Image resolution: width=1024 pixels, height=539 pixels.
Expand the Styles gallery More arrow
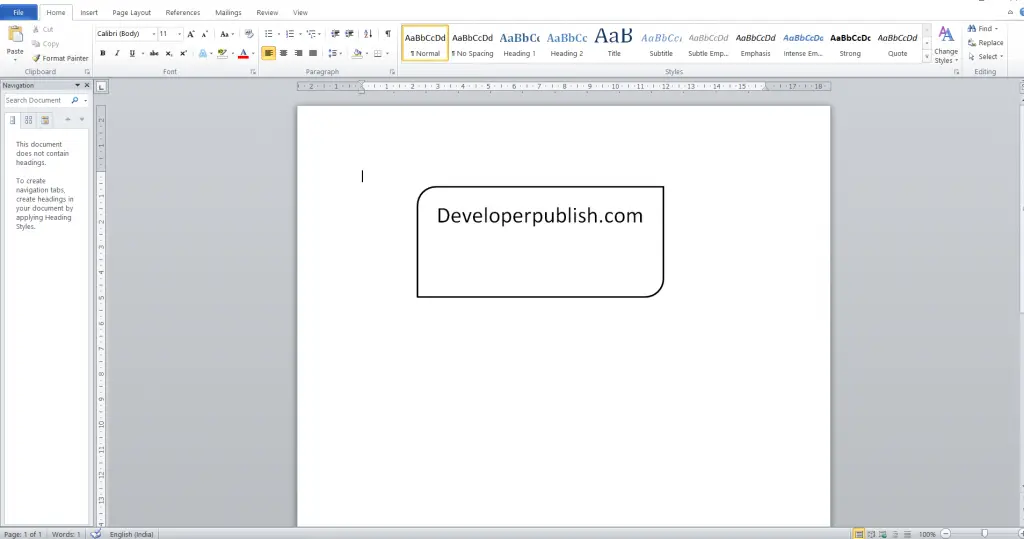click(927, 57)
